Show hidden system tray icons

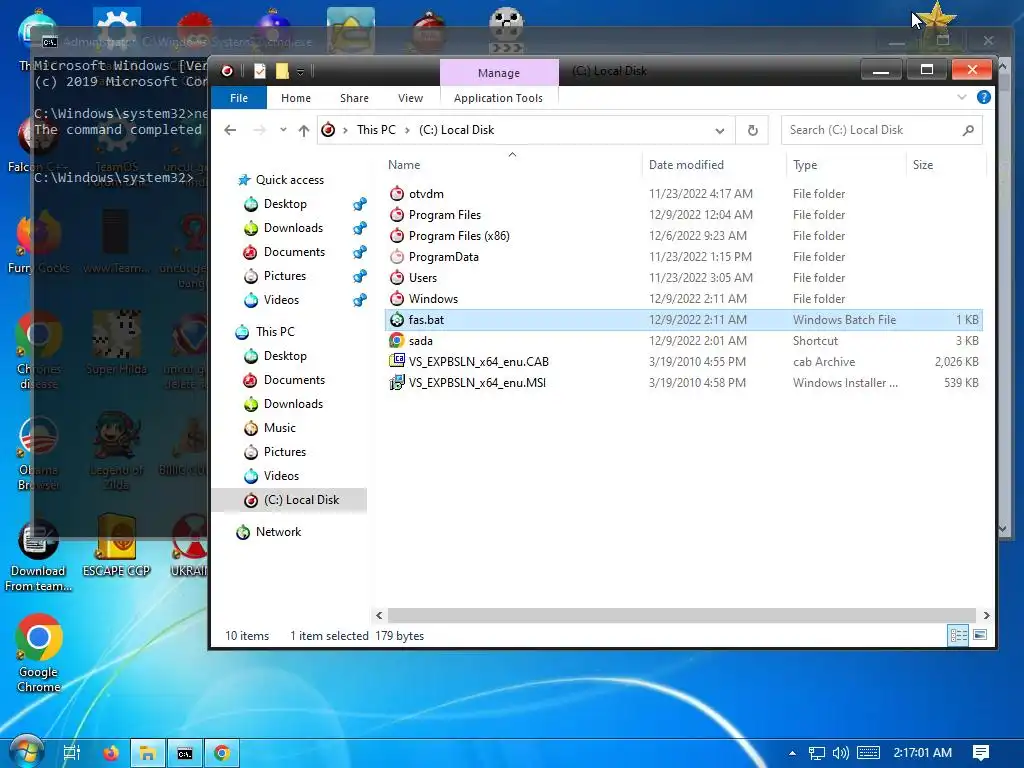tap(792, 753)
